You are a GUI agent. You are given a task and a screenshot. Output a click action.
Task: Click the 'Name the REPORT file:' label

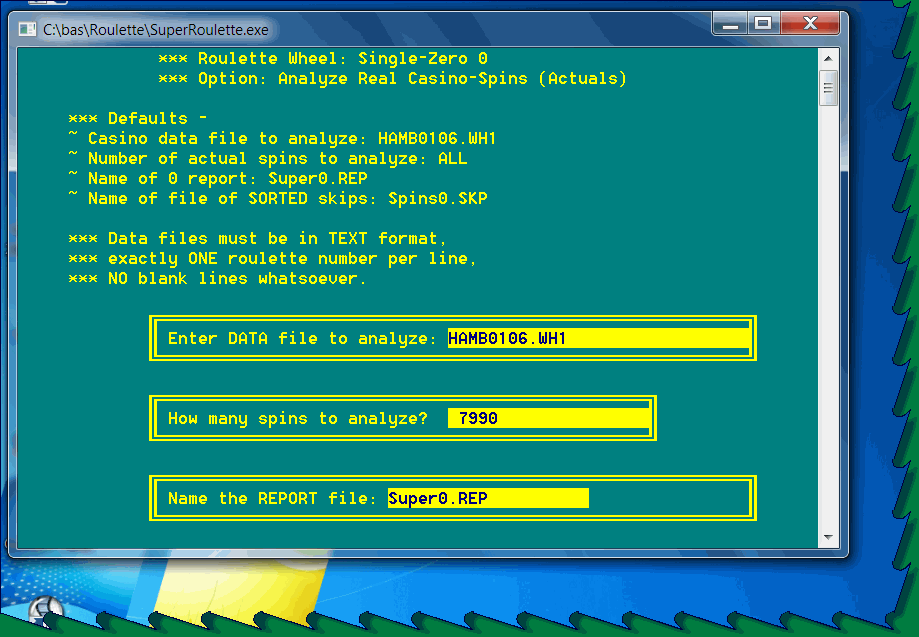[273, 498]
